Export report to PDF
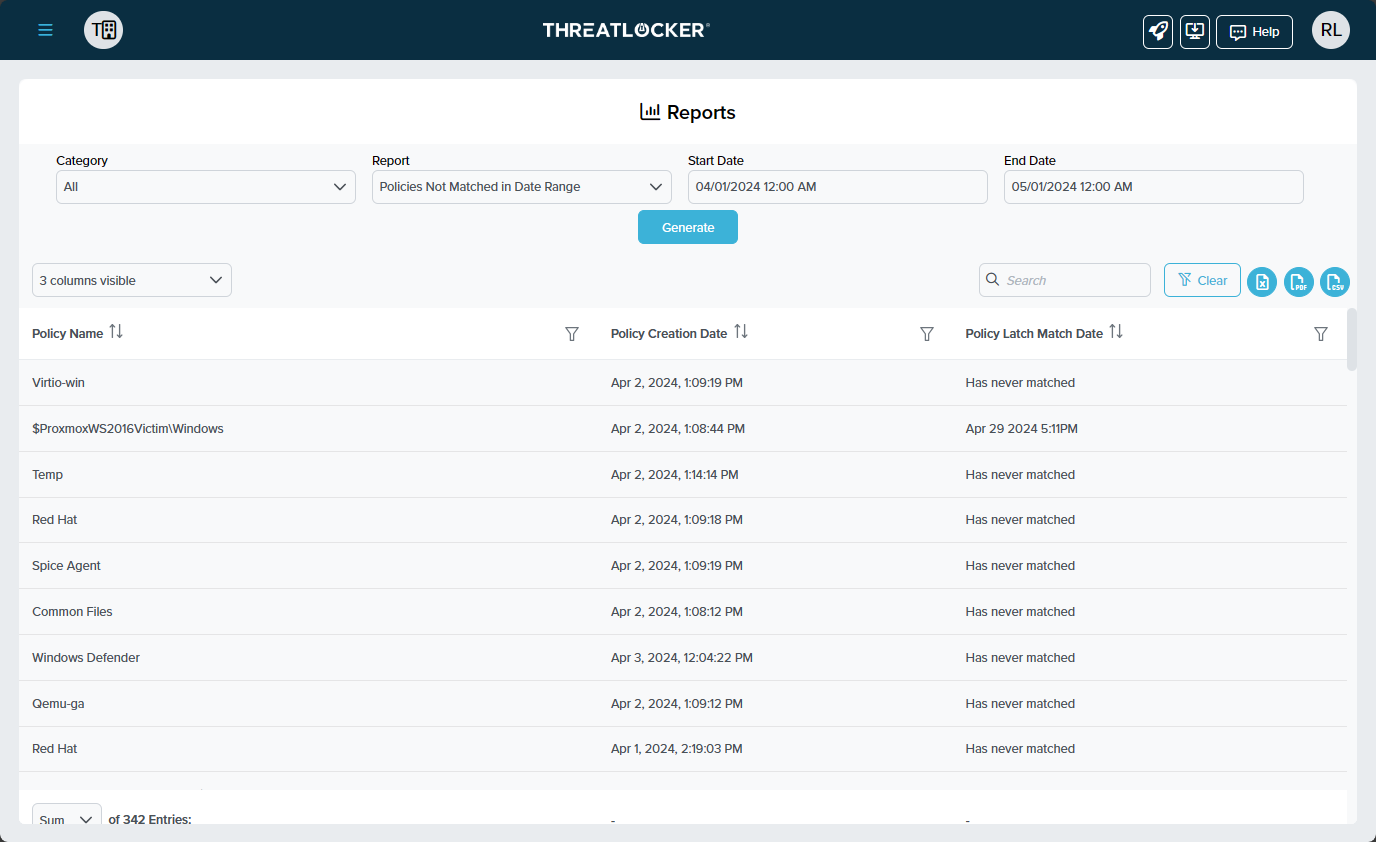The height and width of the screenshot is (842, 1376). click(x=1299, y=282)
